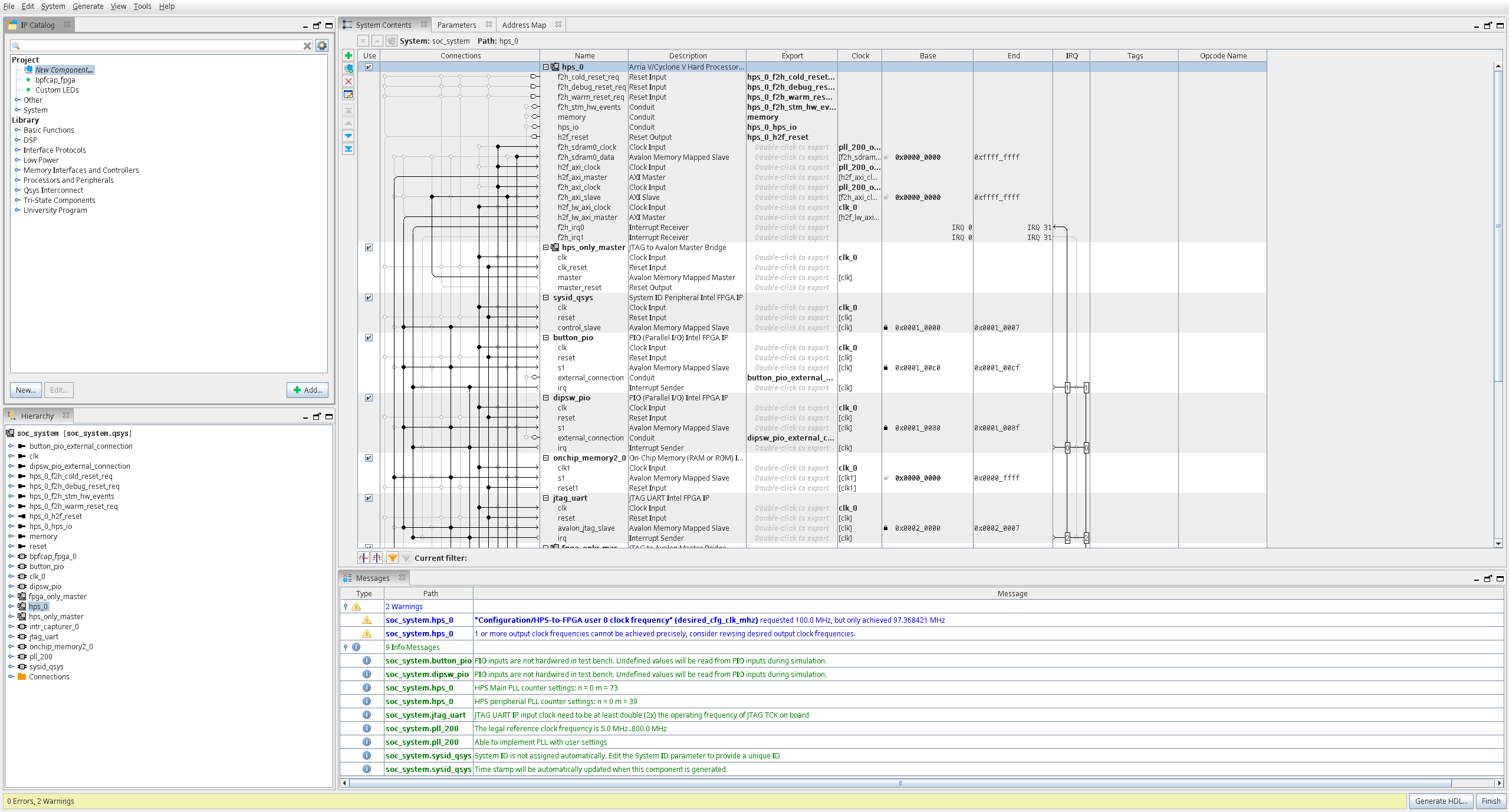This screenshot has width=1509, height=812.
Task: Click the System Contents scroll down arrow
Action: [1498, 543]
